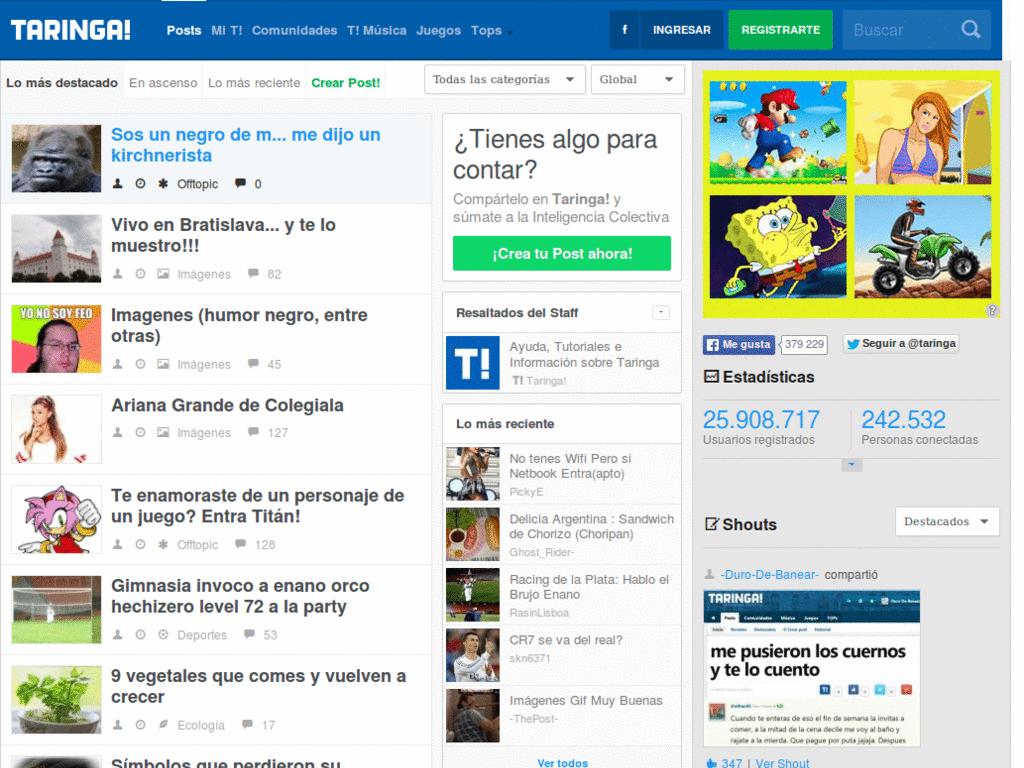Click the INGRESAR button

(x=682, y=30)
